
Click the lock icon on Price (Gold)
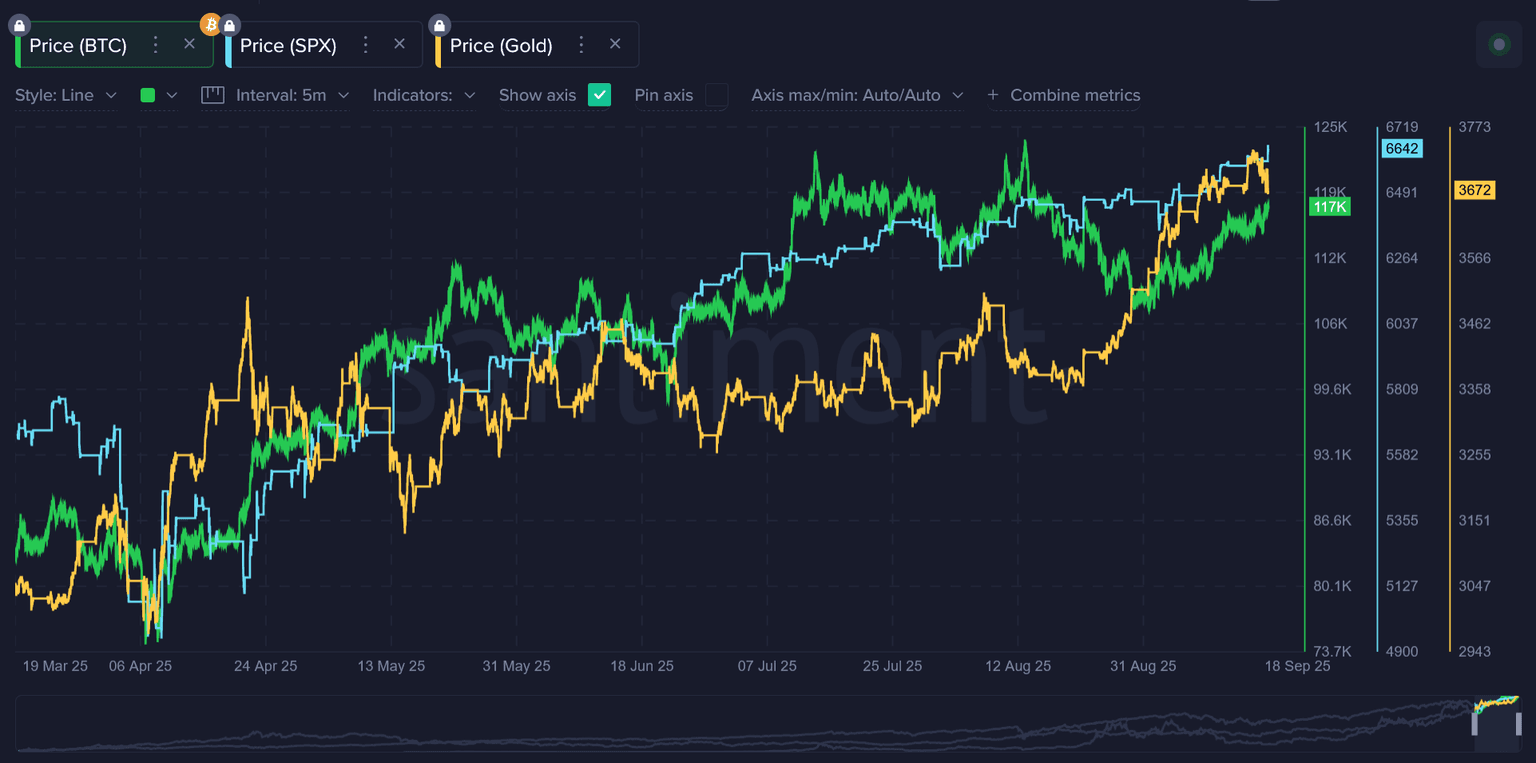click(439, 25)
